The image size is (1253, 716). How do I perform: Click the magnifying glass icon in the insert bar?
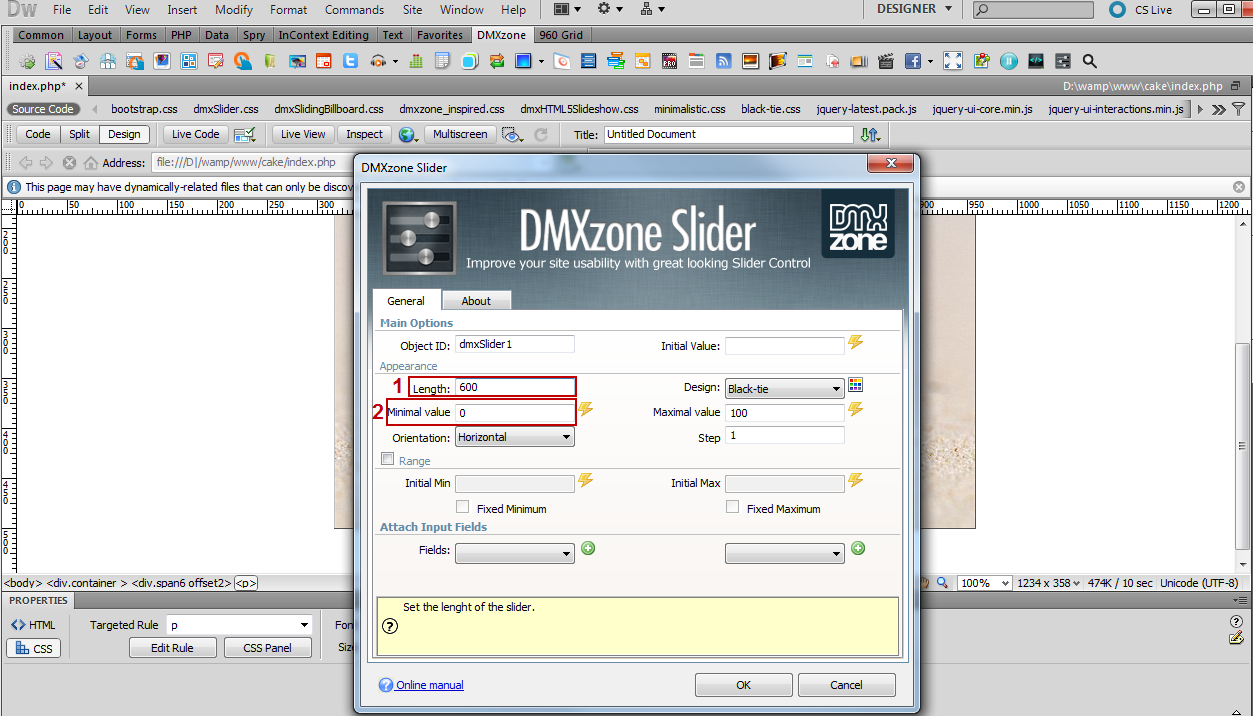[1090, 61]
